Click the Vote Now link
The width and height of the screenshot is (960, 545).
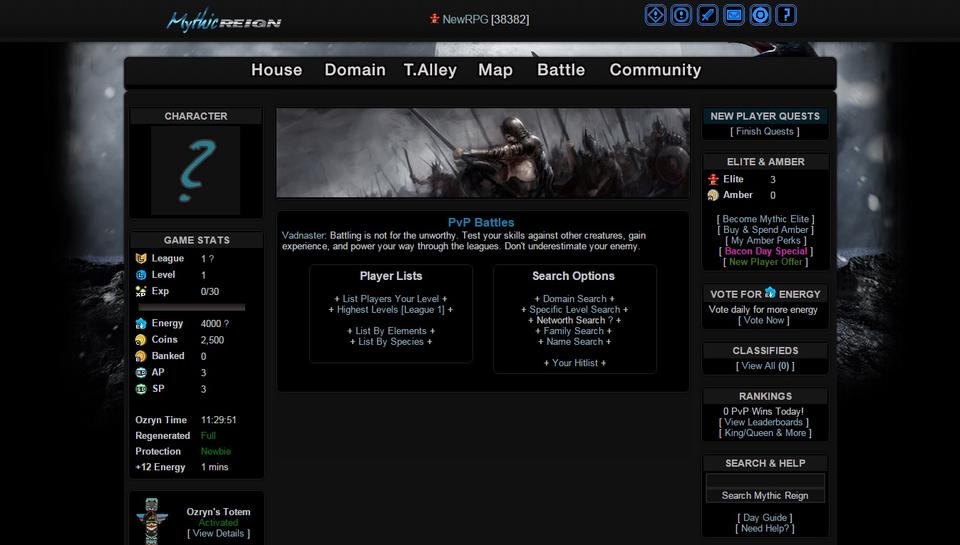(764, 320)
